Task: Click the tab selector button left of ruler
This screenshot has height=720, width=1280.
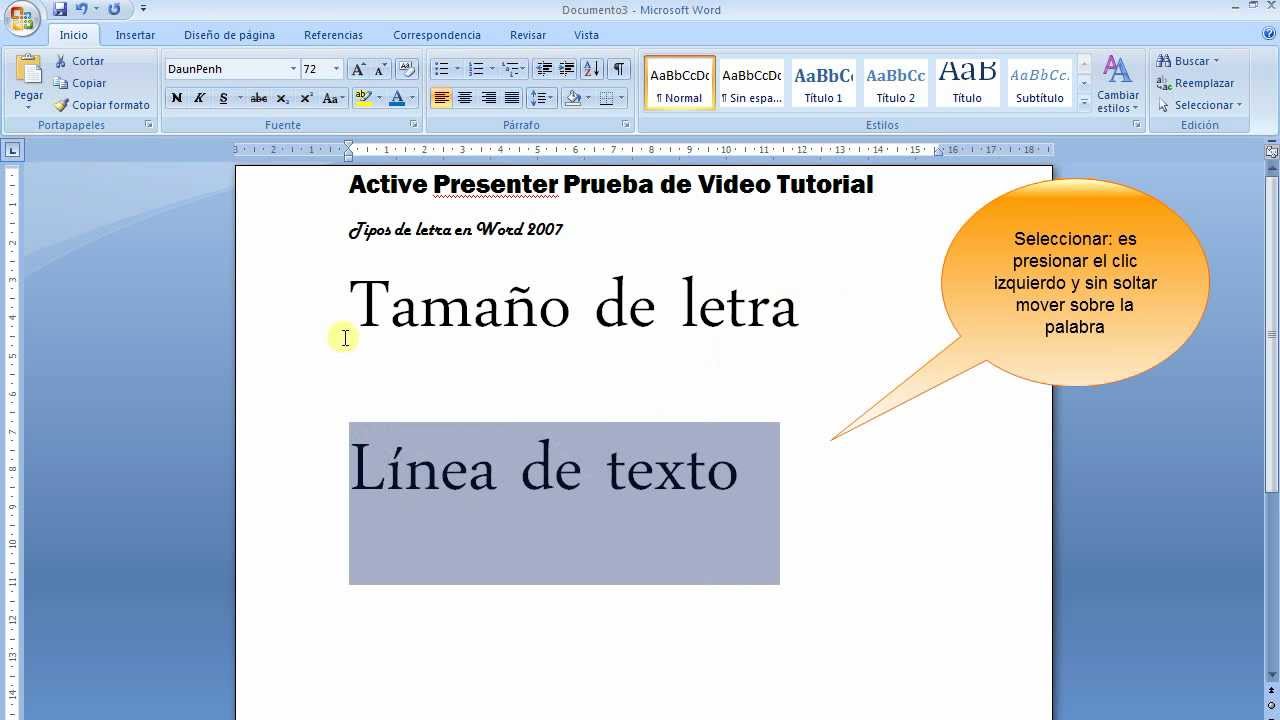Action: [12, 150]
